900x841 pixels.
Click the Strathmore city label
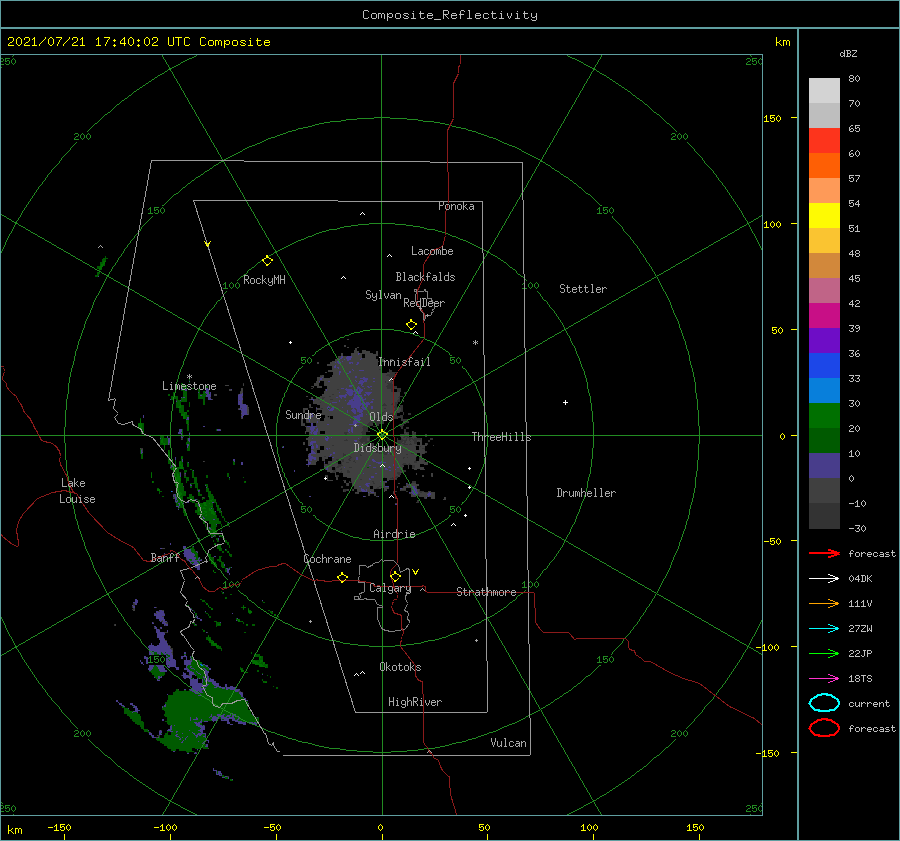[x=486, y=592]
